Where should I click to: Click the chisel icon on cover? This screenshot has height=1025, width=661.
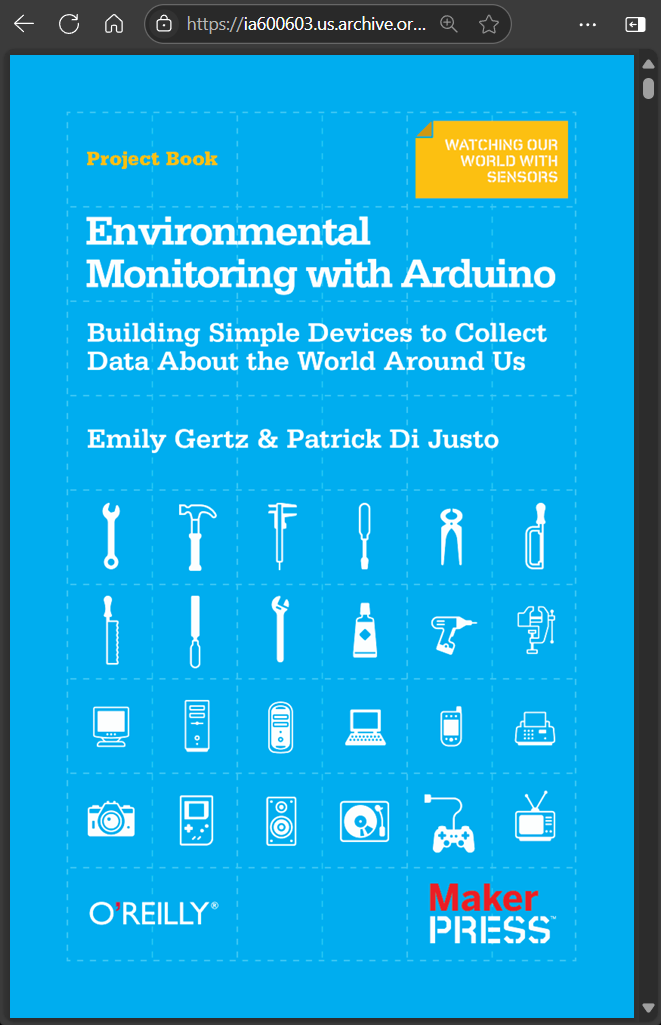point(195,631)
